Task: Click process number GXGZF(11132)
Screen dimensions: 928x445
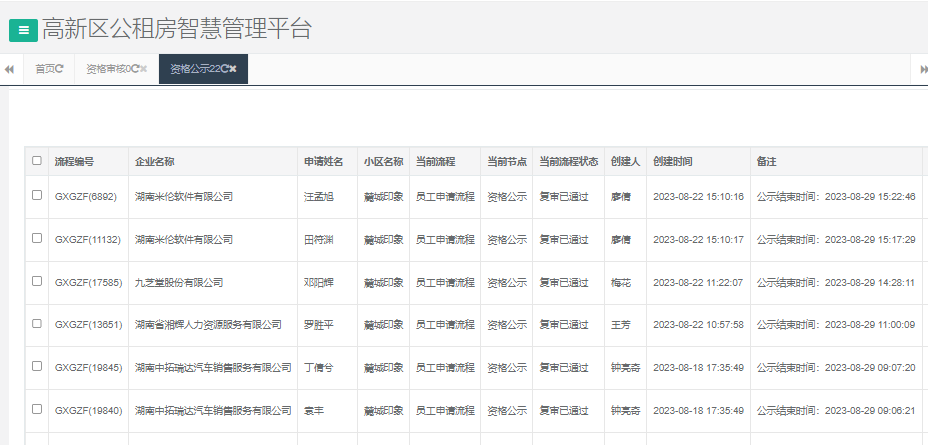Action: point(88,240)
